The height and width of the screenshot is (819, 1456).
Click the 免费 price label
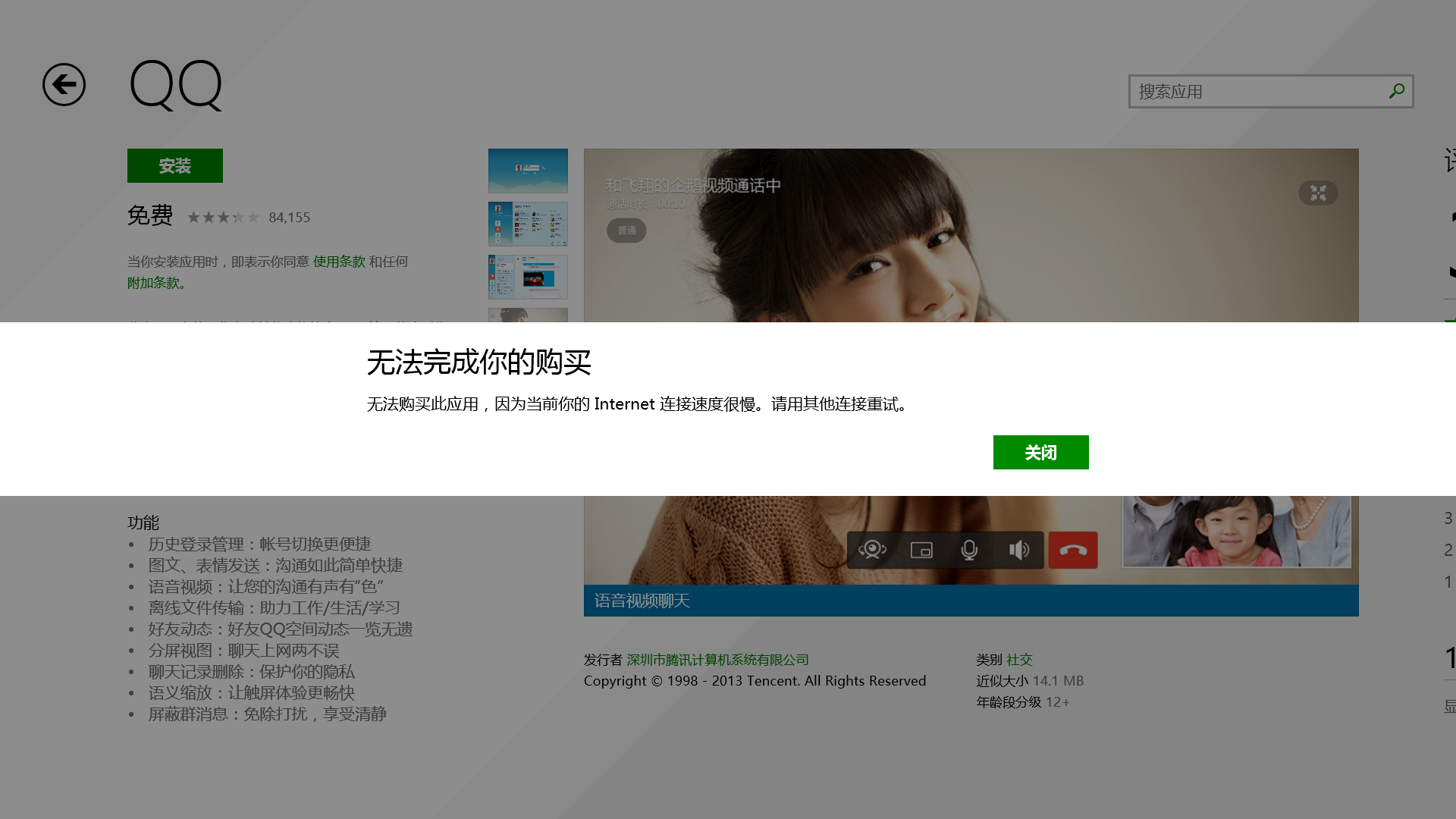point(150,215)
